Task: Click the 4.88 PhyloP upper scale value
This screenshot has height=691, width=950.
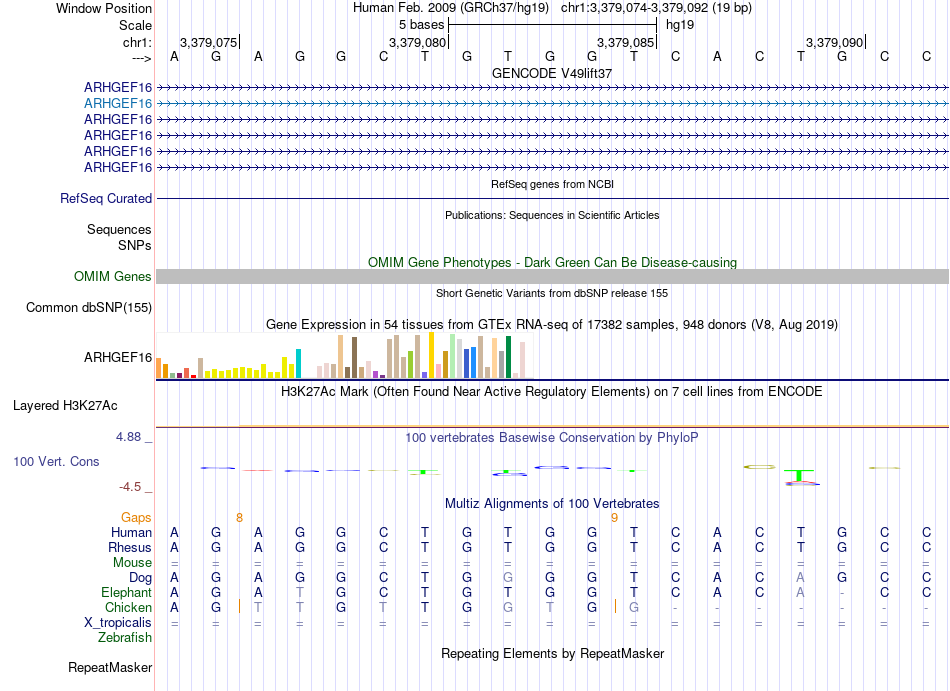Action: [128, 437]
